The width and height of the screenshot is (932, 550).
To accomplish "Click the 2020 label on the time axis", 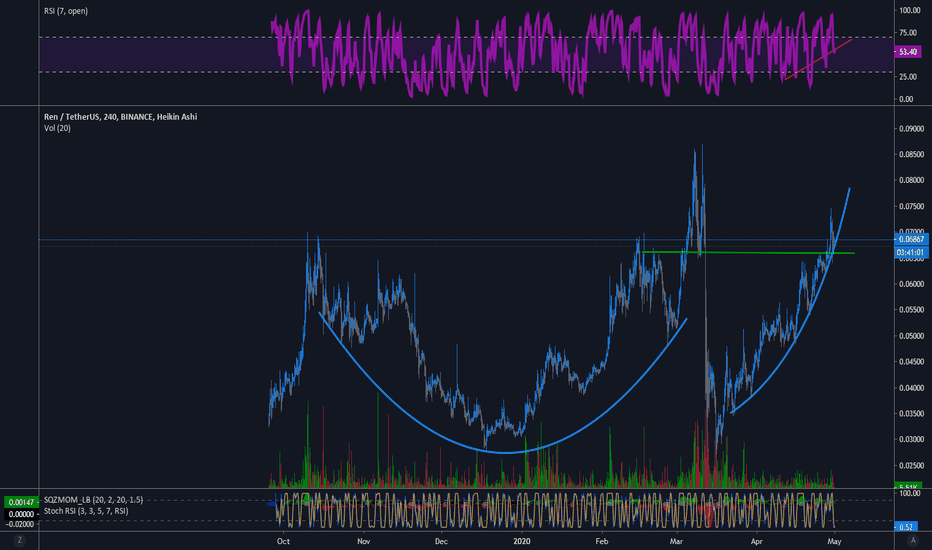I will coord(521,541).
